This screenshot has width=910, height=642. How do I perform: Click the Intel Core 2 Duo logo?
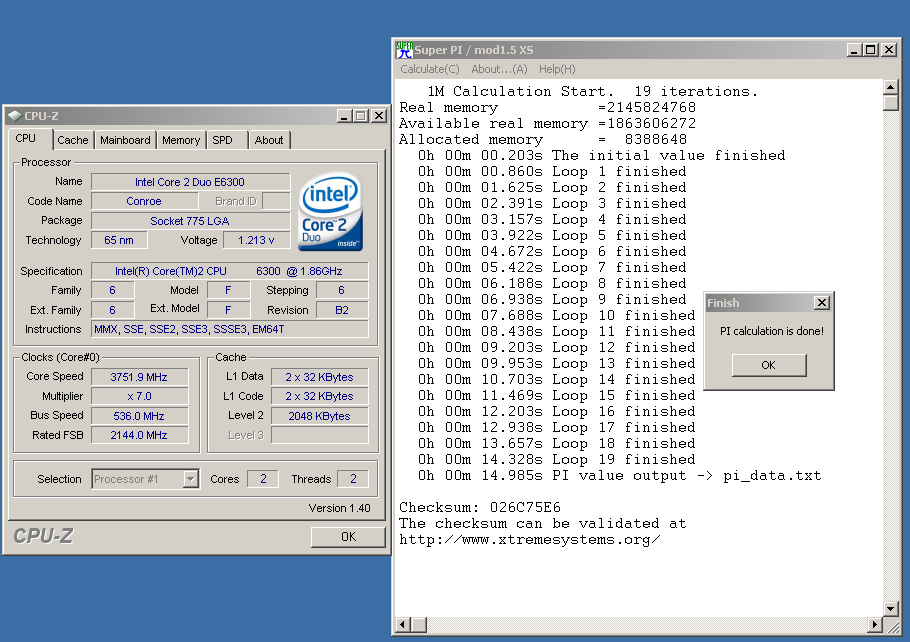[x=330, y=213]
